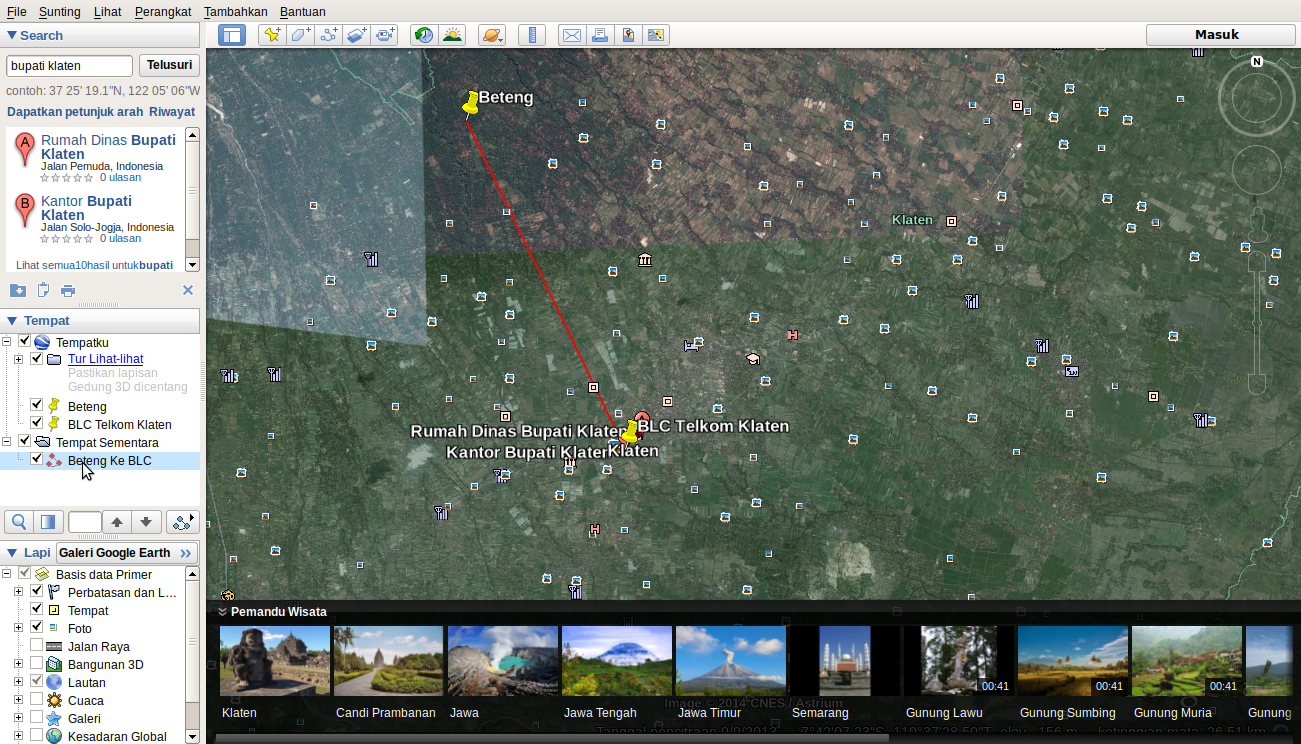Open the Lihat menu
This screenshot has width=1301, height=744.
pos(107,11)
